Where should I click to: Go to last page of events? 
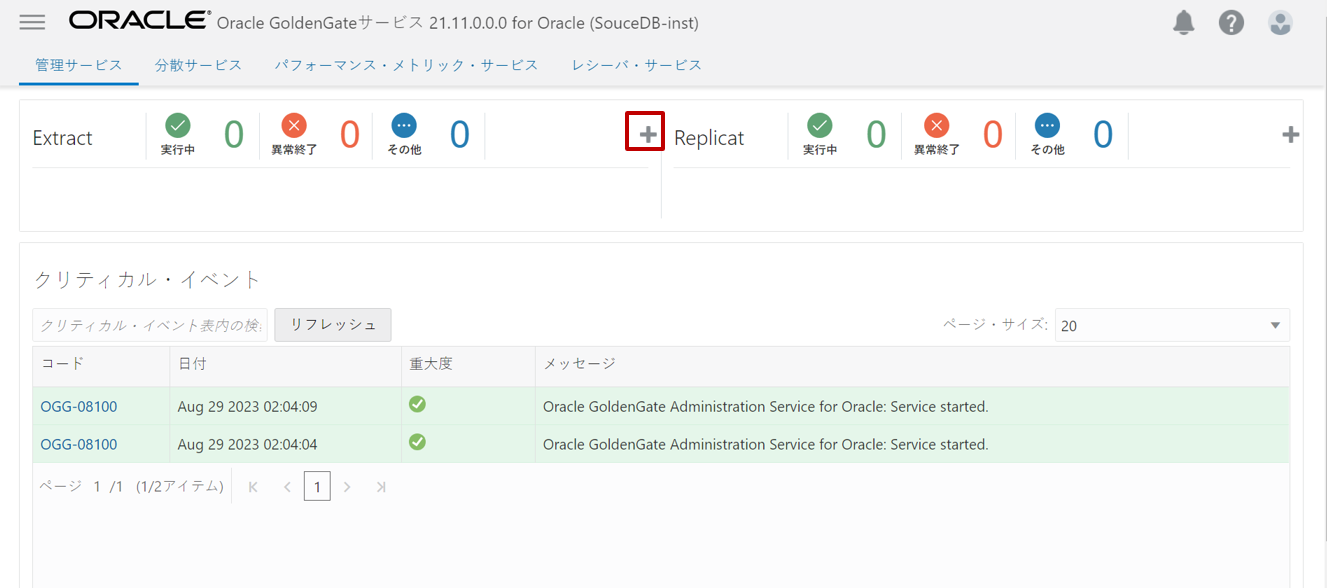tap(381, 487)
